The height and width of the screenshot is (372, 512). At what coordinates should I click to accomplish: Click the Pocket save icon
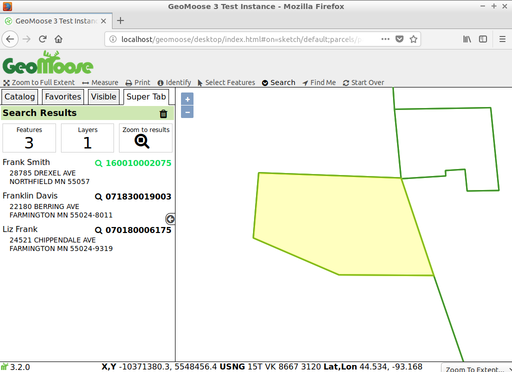[x=399, y=39]
